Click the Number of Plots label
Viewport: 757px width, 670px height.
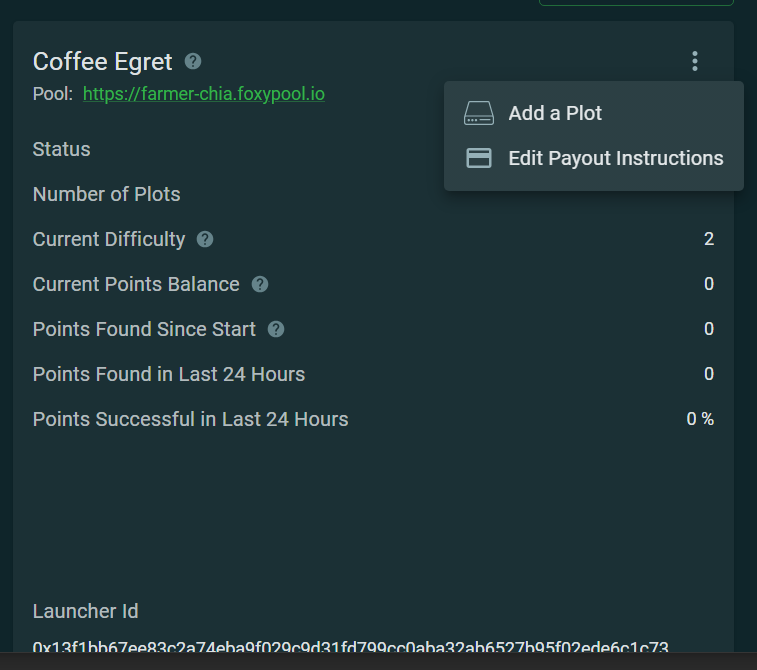107,194
